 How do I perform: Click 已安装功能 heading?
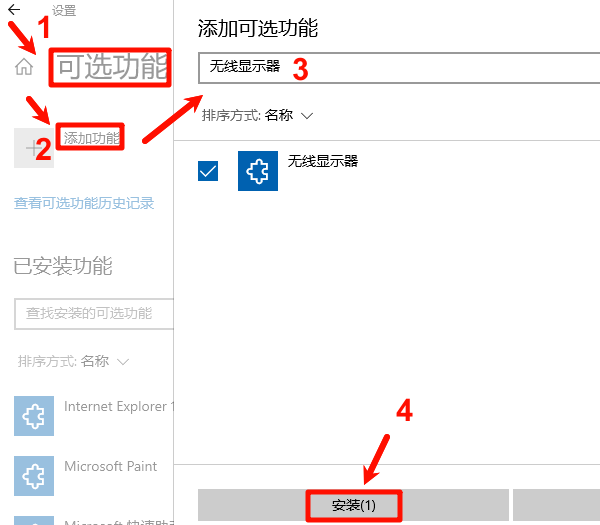pyautogui.click(x=63, y=266)
